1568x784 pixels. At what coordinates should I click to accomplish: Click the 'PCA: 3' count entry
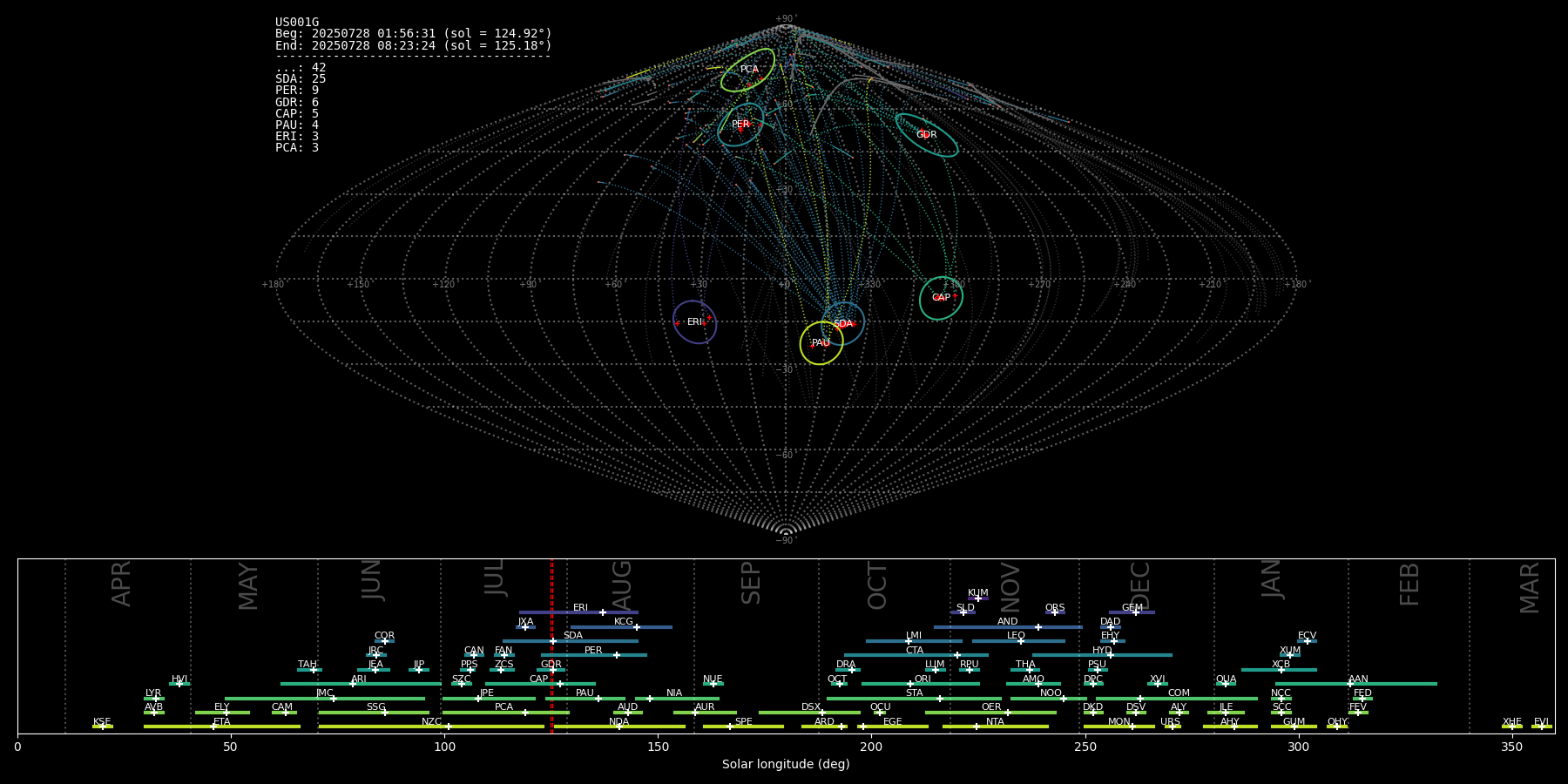(297, 148)
